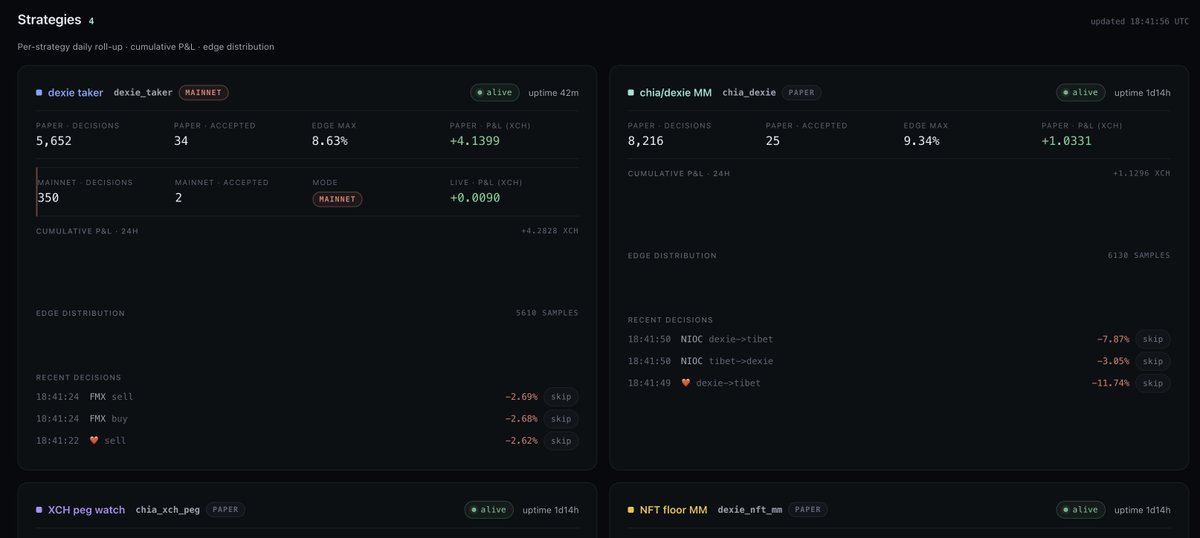Screen dimensions: 1200x538
Task: Click the paper decisions value 5,652
Action: (x=54, y=141)
